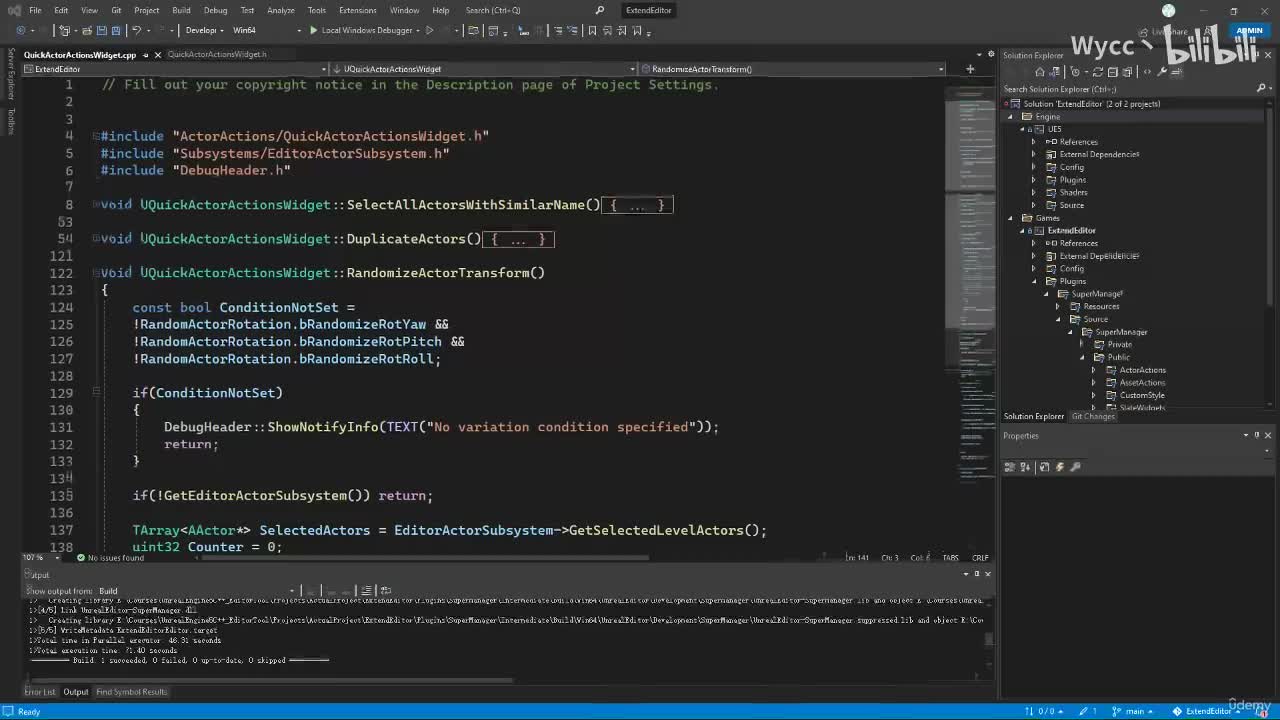This screenshot has height=720, width=1280.
Task: Click the Start Without Debugging icon
Action: [x=430, y=30]
